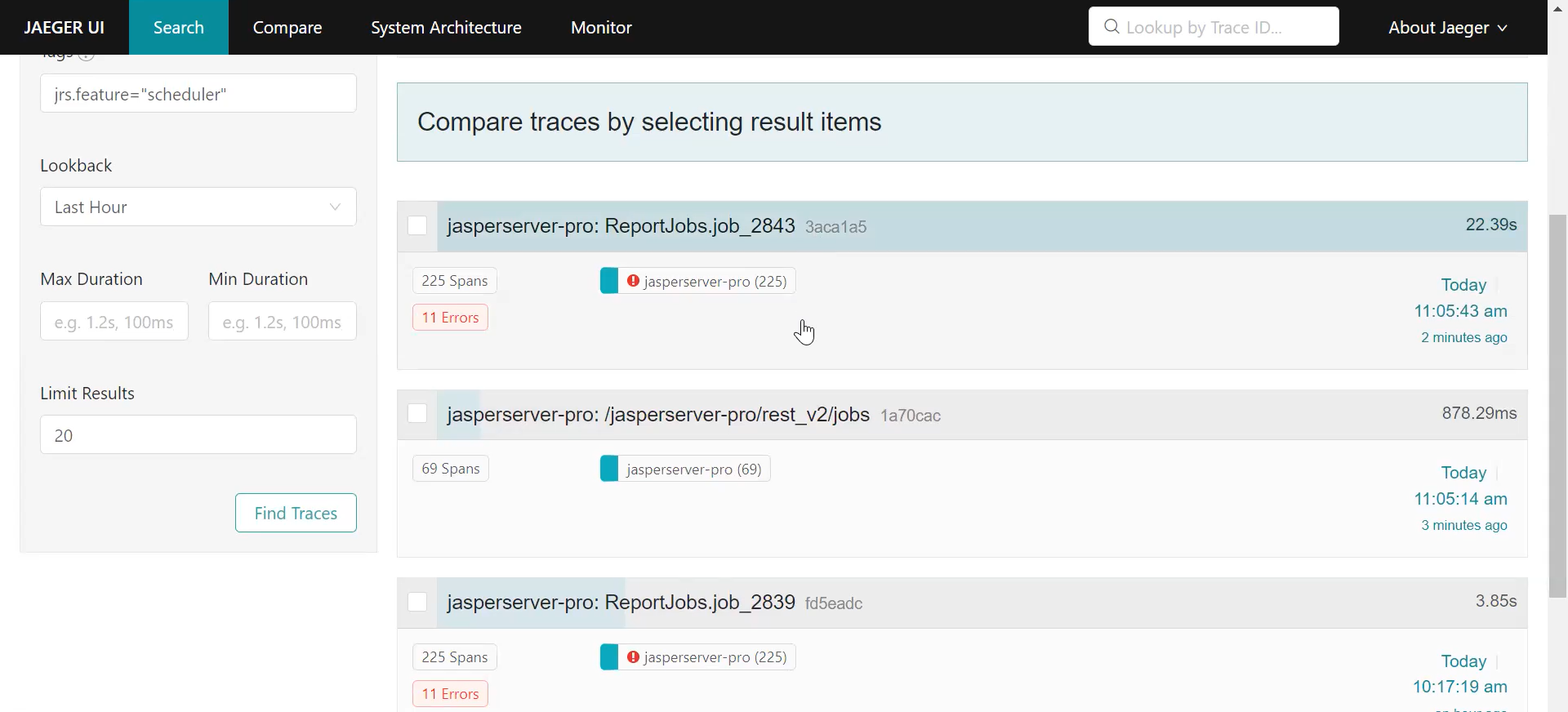Image resolution: width=1568 pixels, height=712 pixels.
Task: Click the 11:05:43 am timestamp
Action: point(1460,311)
